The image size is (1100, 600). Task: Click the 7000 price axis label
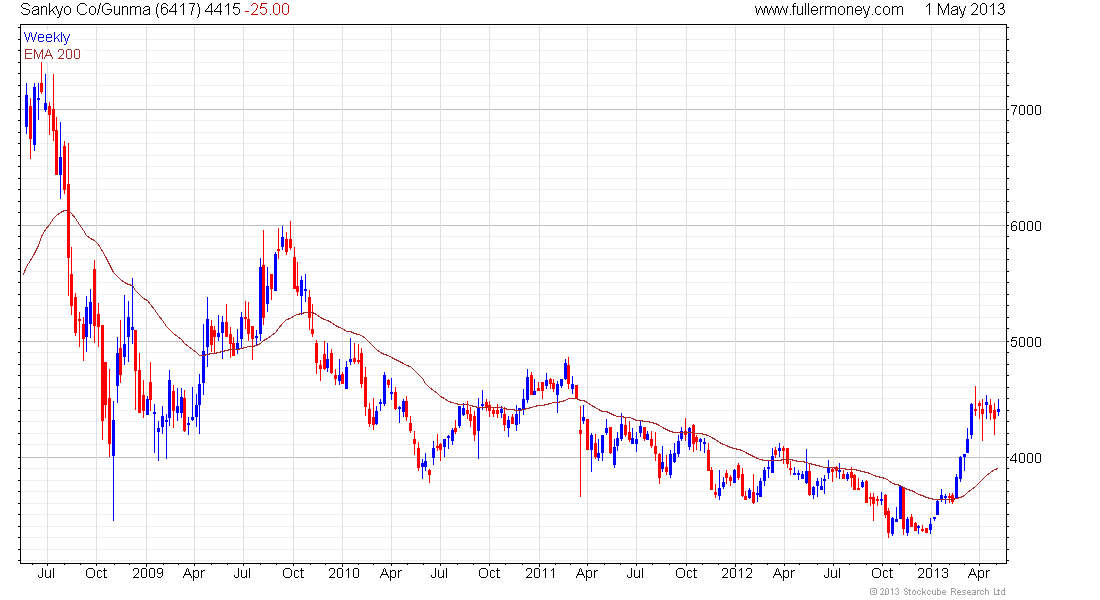1026,110
